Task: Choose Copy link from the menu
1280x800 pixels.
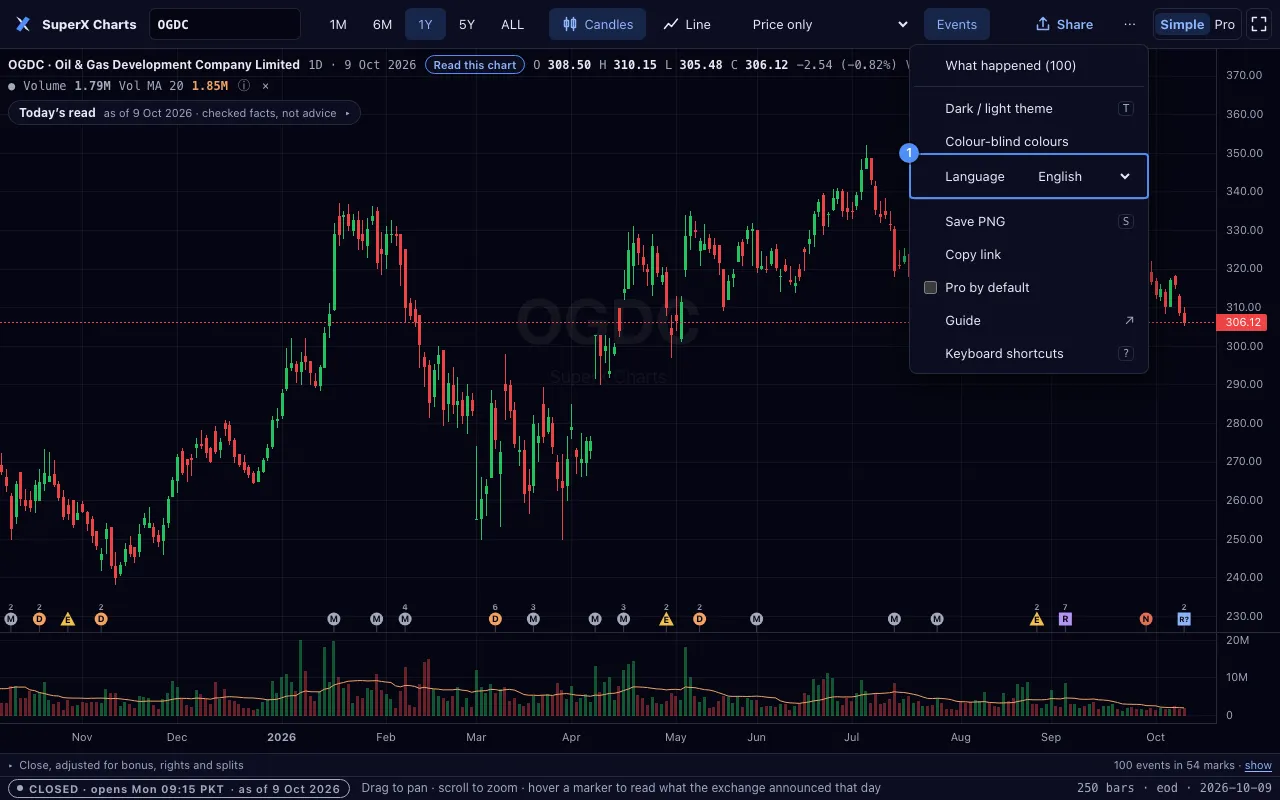Action: click(x=1029, y=254)
